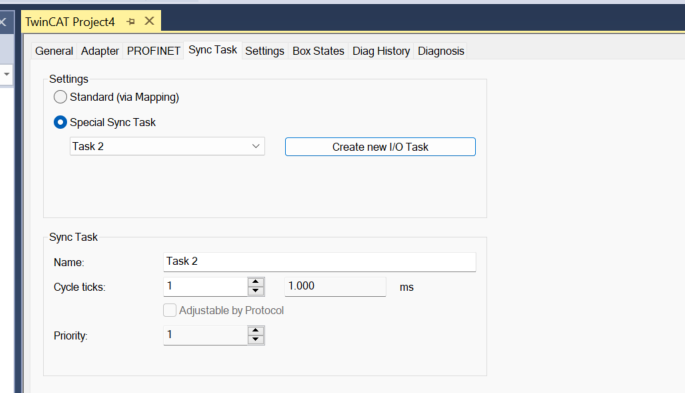Click Create new I/O Task button

(x=380, y=147)
